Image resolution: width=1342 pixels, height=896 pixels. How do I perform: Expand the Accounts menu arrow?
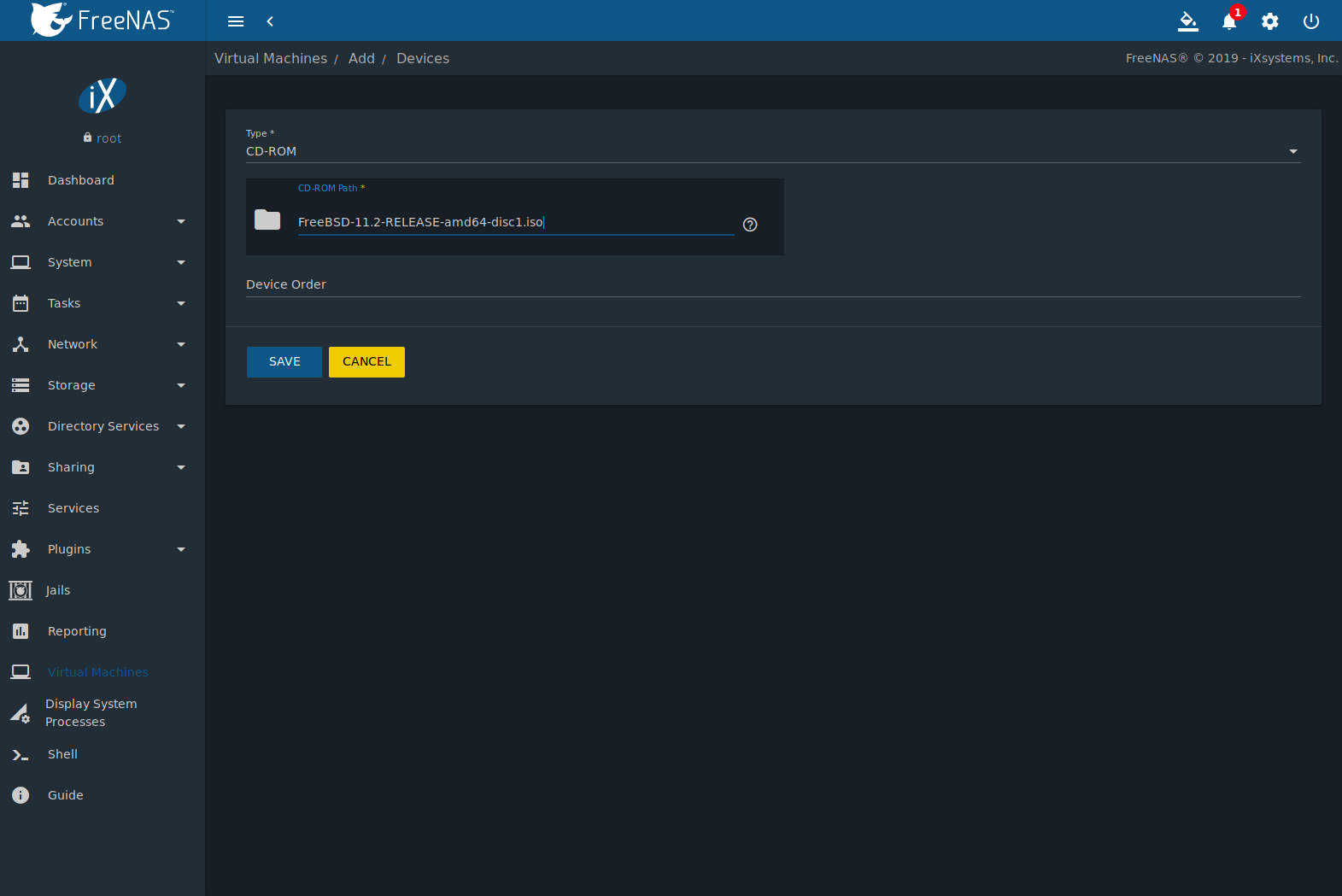pos(181,221)
